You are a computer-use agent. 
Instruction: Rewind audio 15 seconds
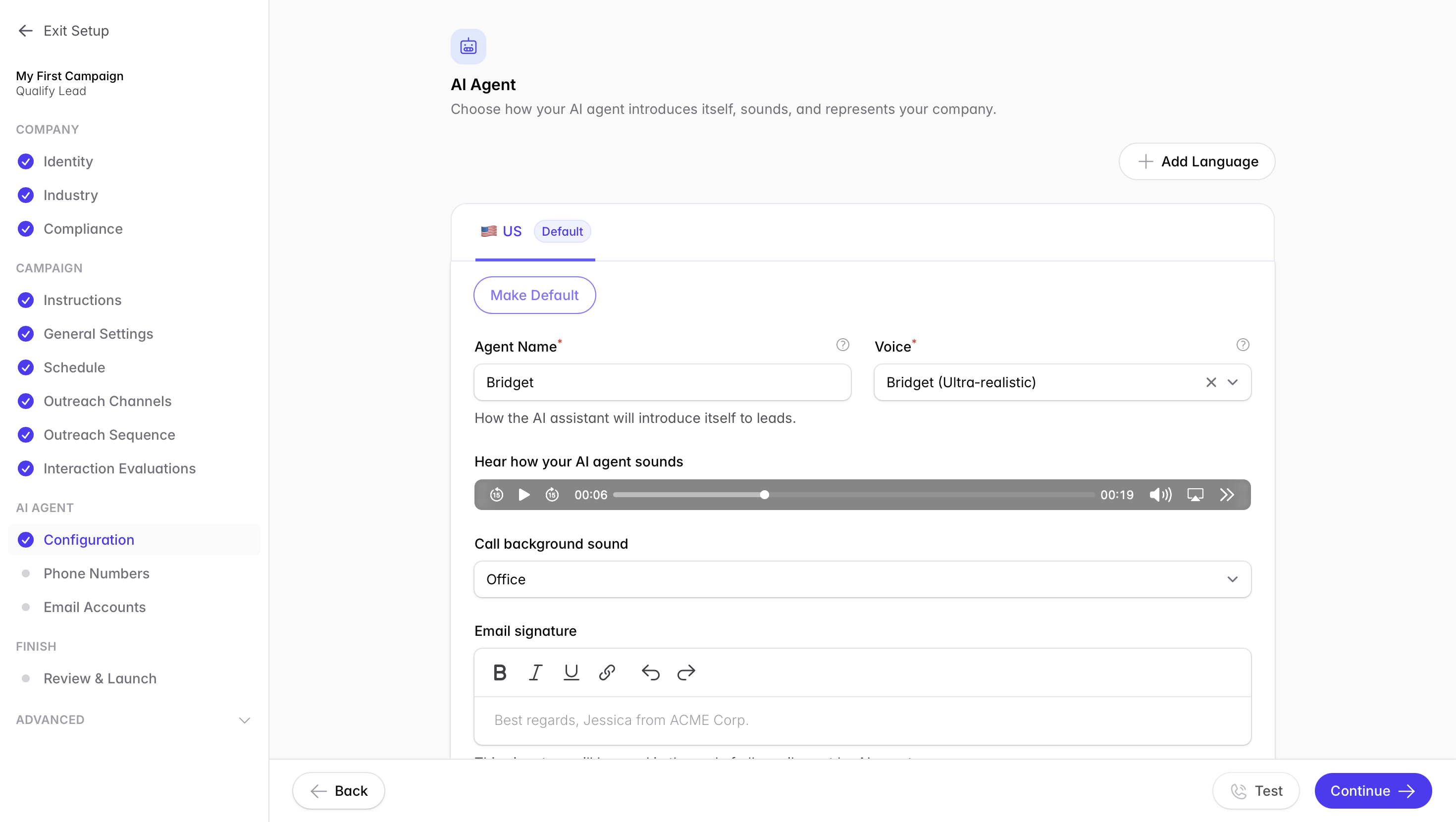click(496, 495)
